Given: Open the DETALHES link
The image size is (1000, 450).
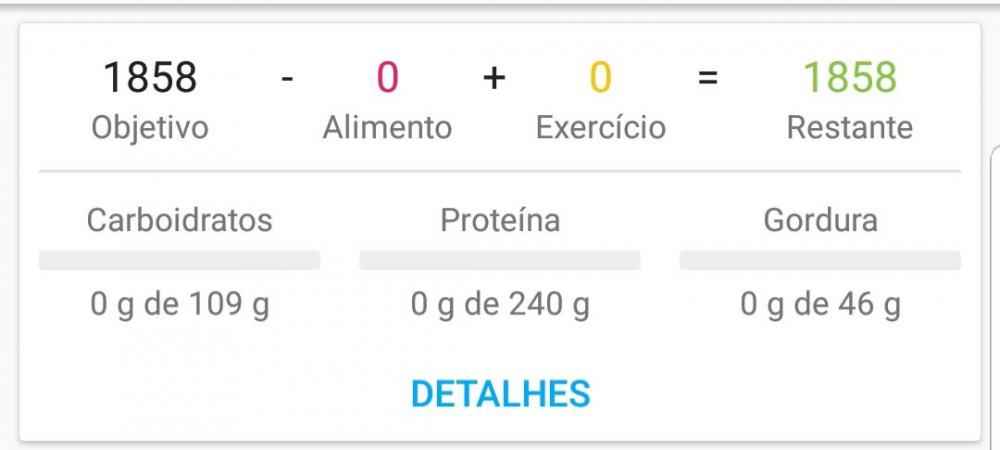Looking at the screenshot, I should tap(500, 393).
